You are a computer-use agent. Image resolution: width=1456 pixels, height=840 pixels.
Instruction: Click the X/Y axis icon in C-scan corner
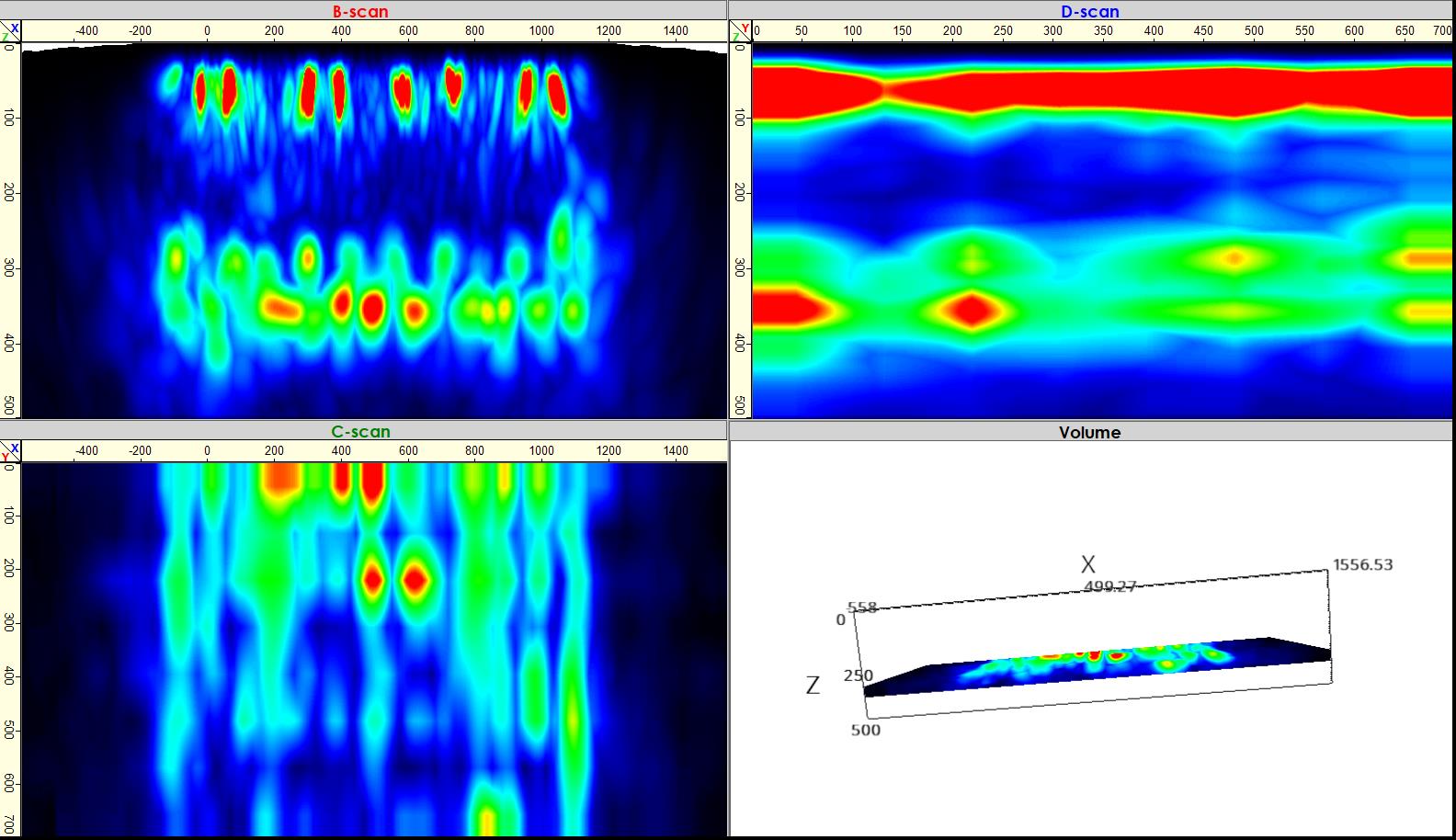[10, 452]
